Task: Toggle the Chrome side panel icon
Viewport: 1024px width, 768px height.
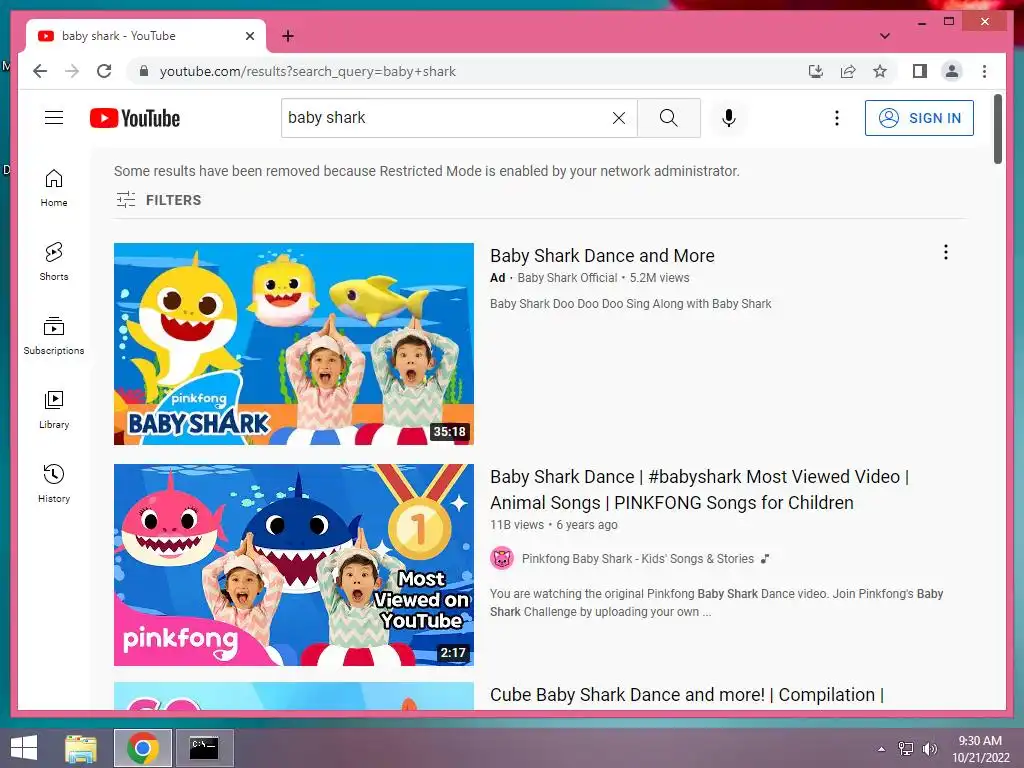Action: pyautogui.click(x=920, y=71)
